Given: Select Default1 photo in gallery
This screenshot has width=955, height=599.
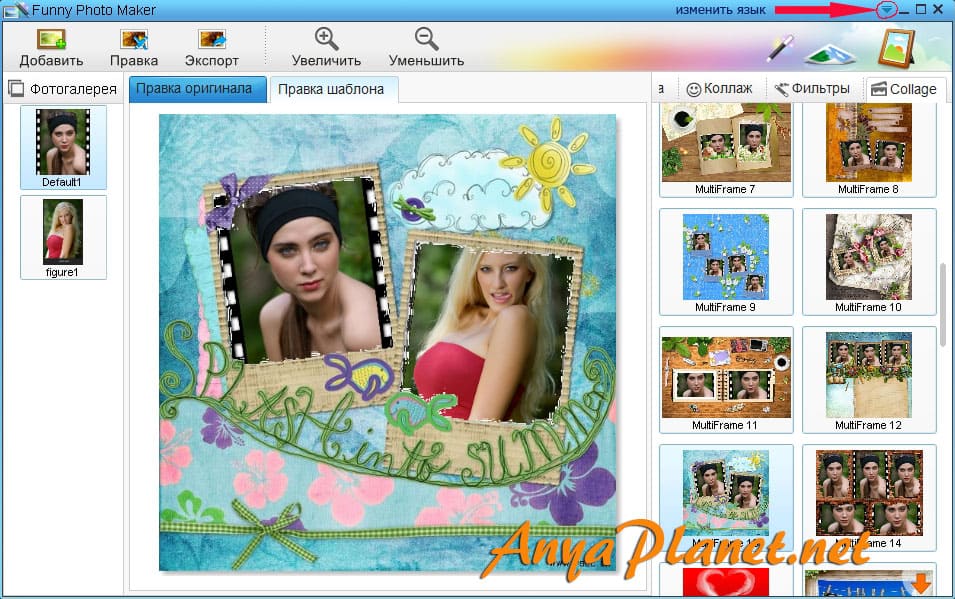Looking at the screenshot, I should (x=63, y=147).
